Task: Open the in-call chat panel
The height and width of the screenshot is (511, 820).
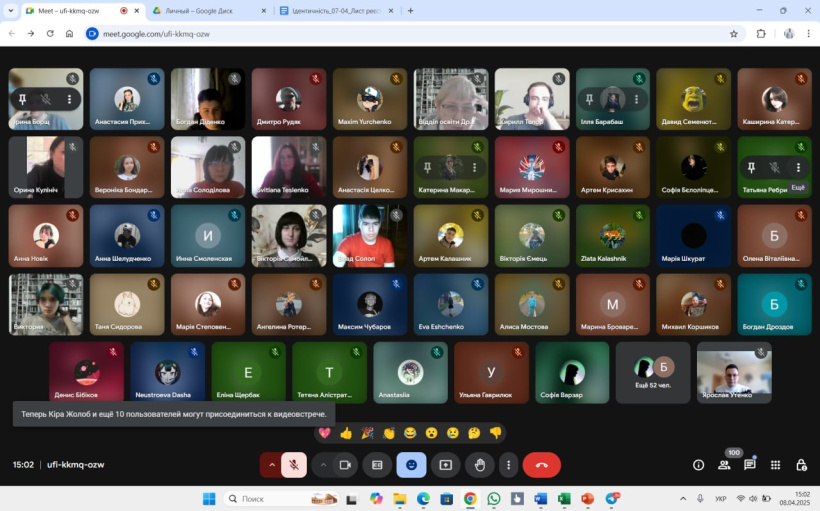Action: 750,465
